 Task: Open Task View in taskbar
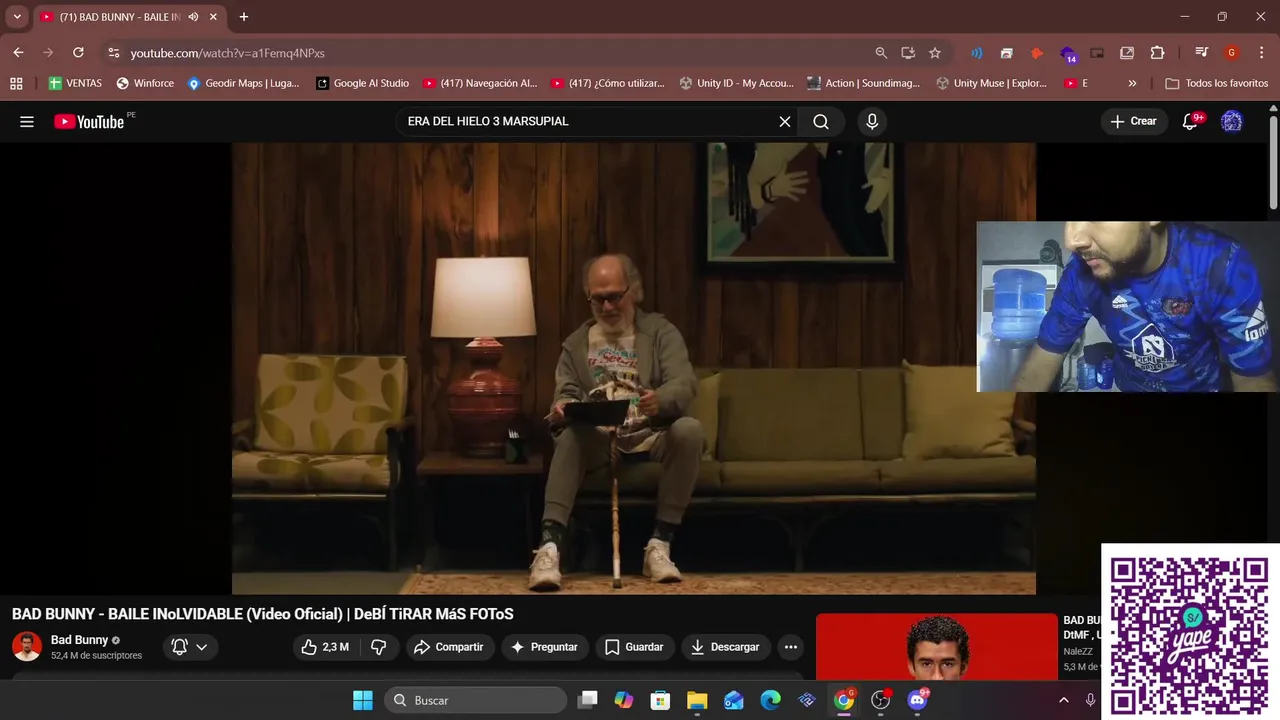[x=588, y=700]
